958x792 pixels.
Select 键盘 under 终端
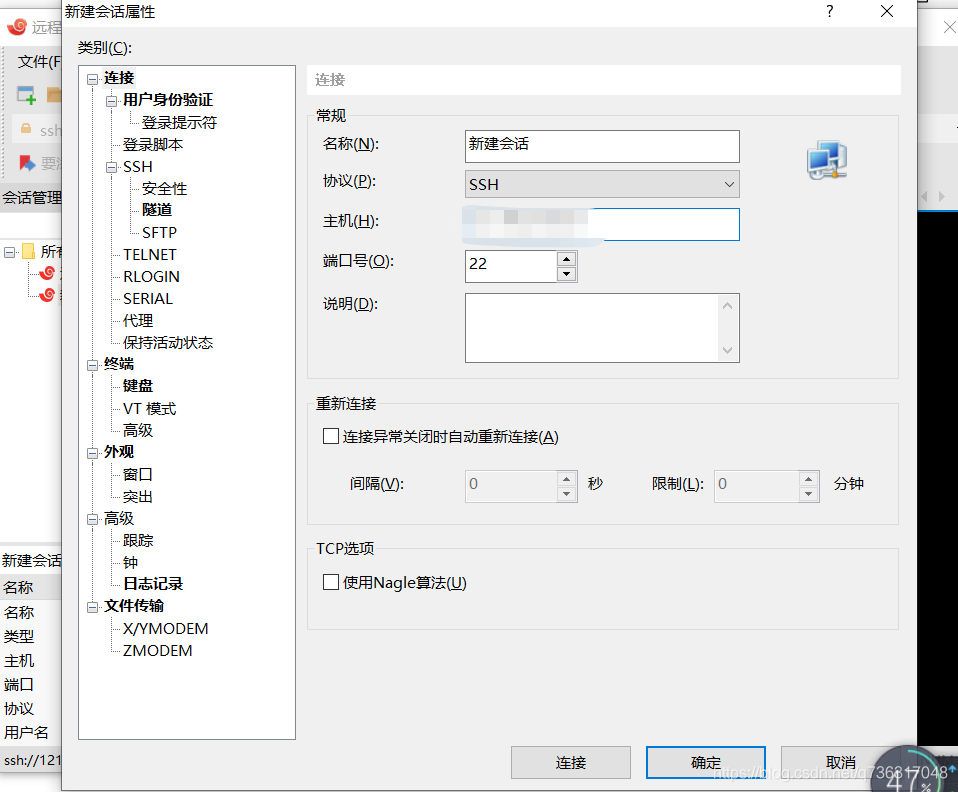137,386
